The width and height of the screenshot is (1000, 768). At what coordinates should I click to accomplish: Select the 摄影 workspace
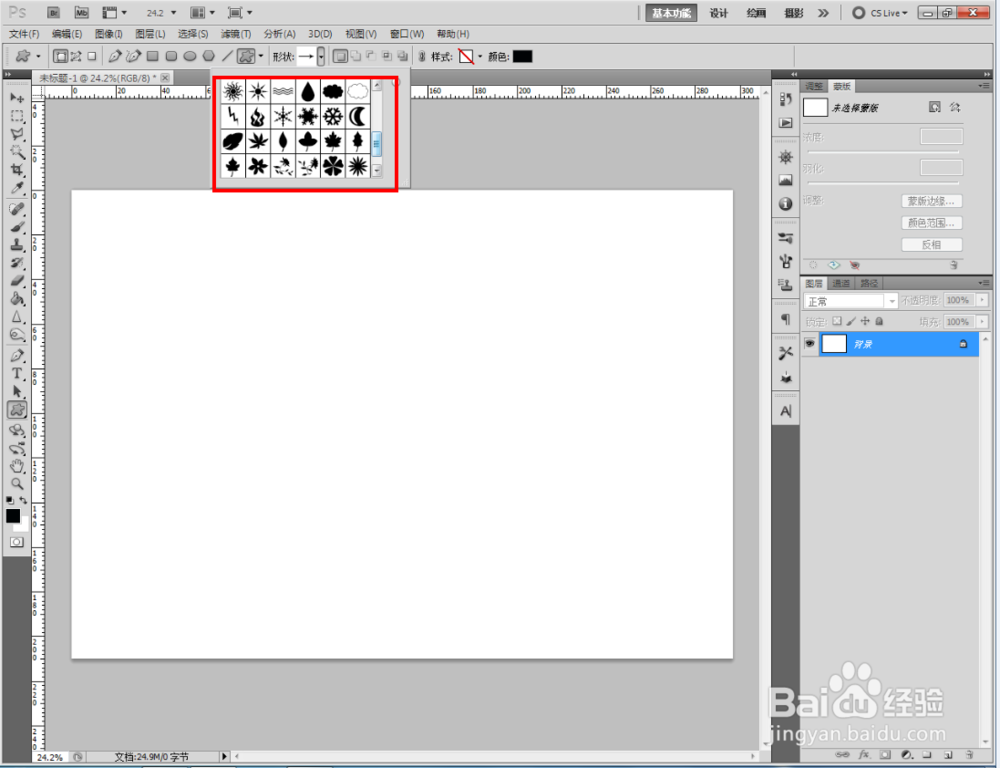pos(793,13)
